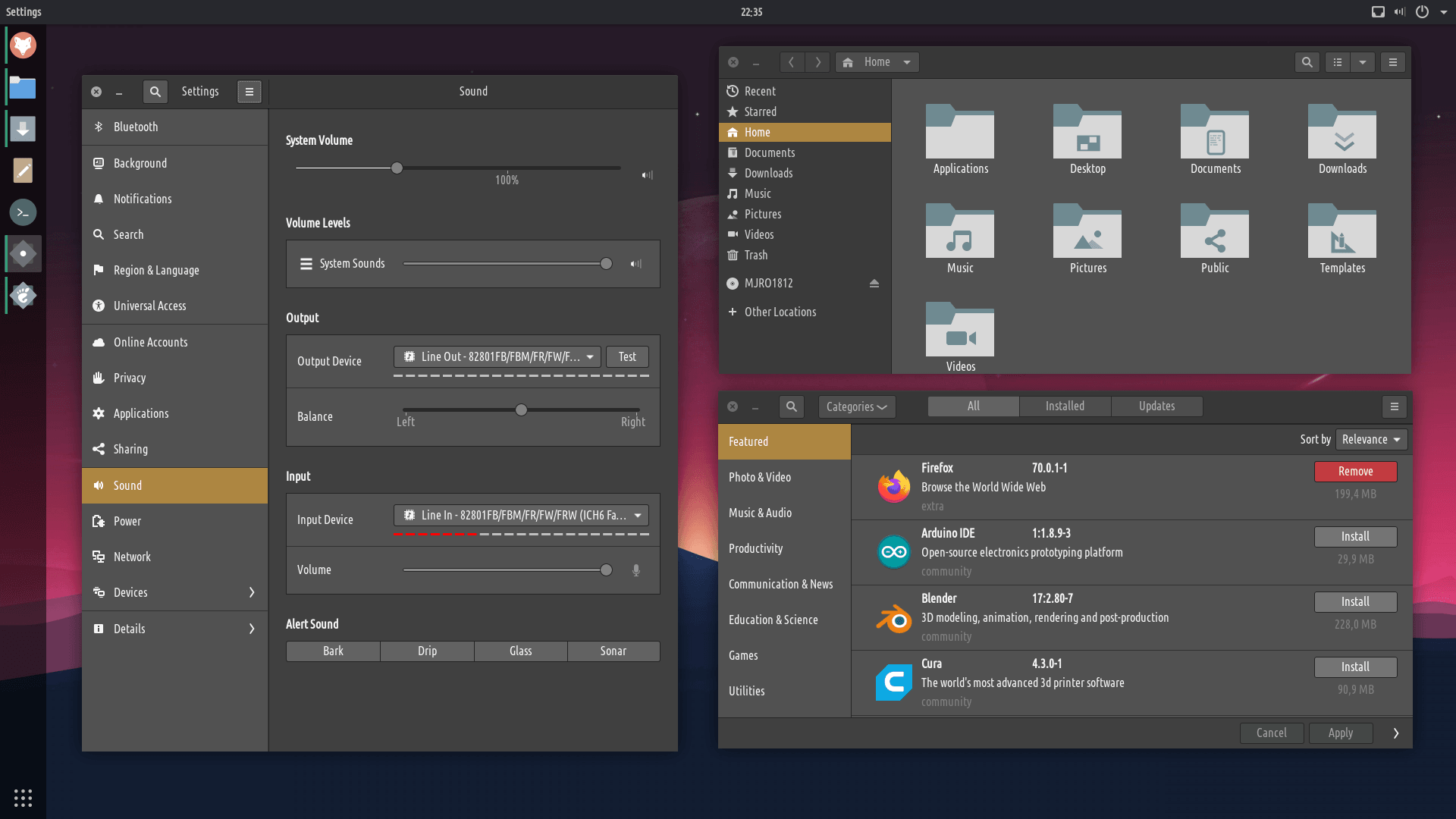
Task: Click the Balance slider handle
Action: (x=521, y=410)
